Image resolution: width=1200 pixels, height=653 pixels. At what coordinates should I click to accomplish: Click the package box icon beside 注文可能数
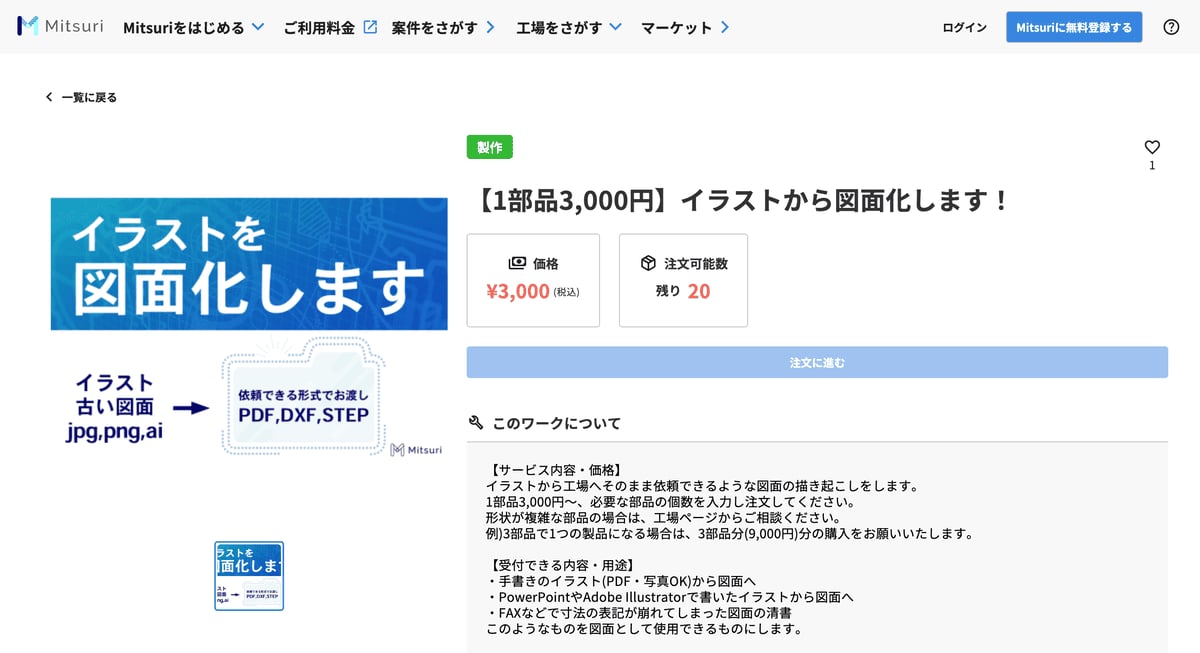click(648, 263)
